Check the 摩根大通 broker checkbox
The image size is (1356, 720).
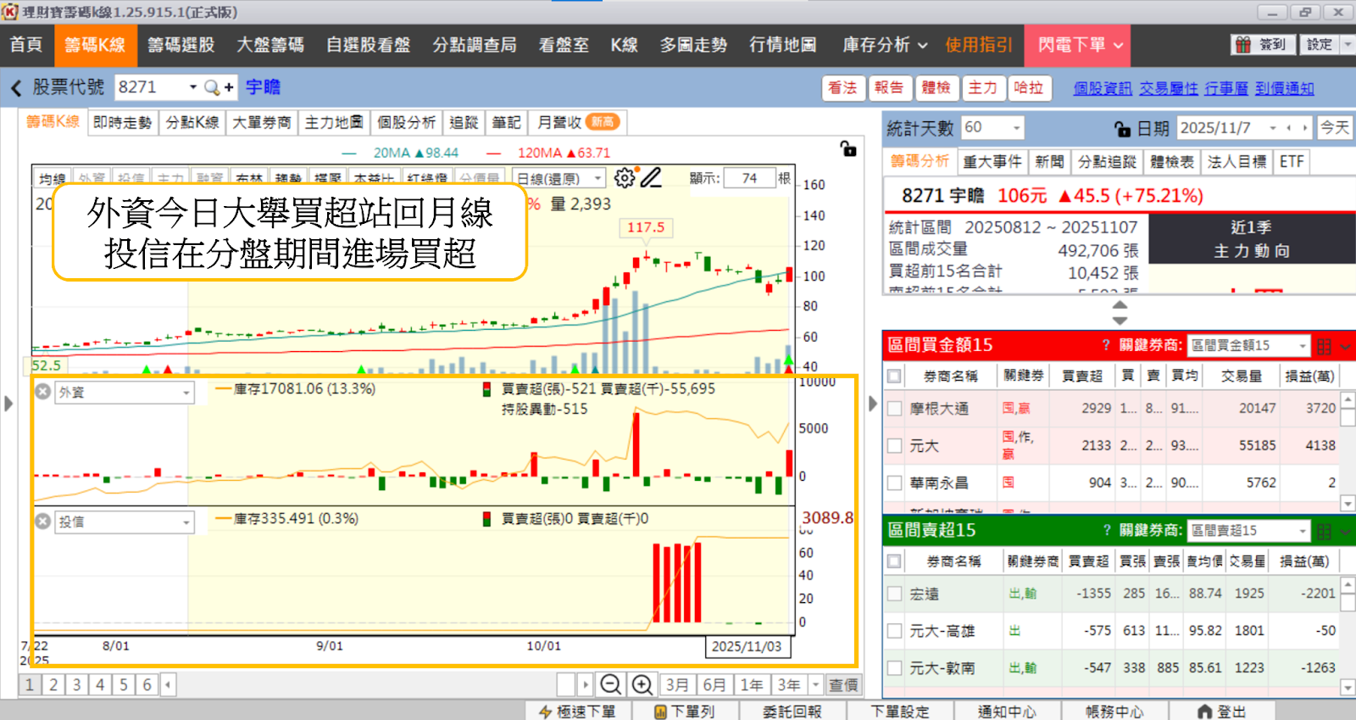click(x=895, y=408)
